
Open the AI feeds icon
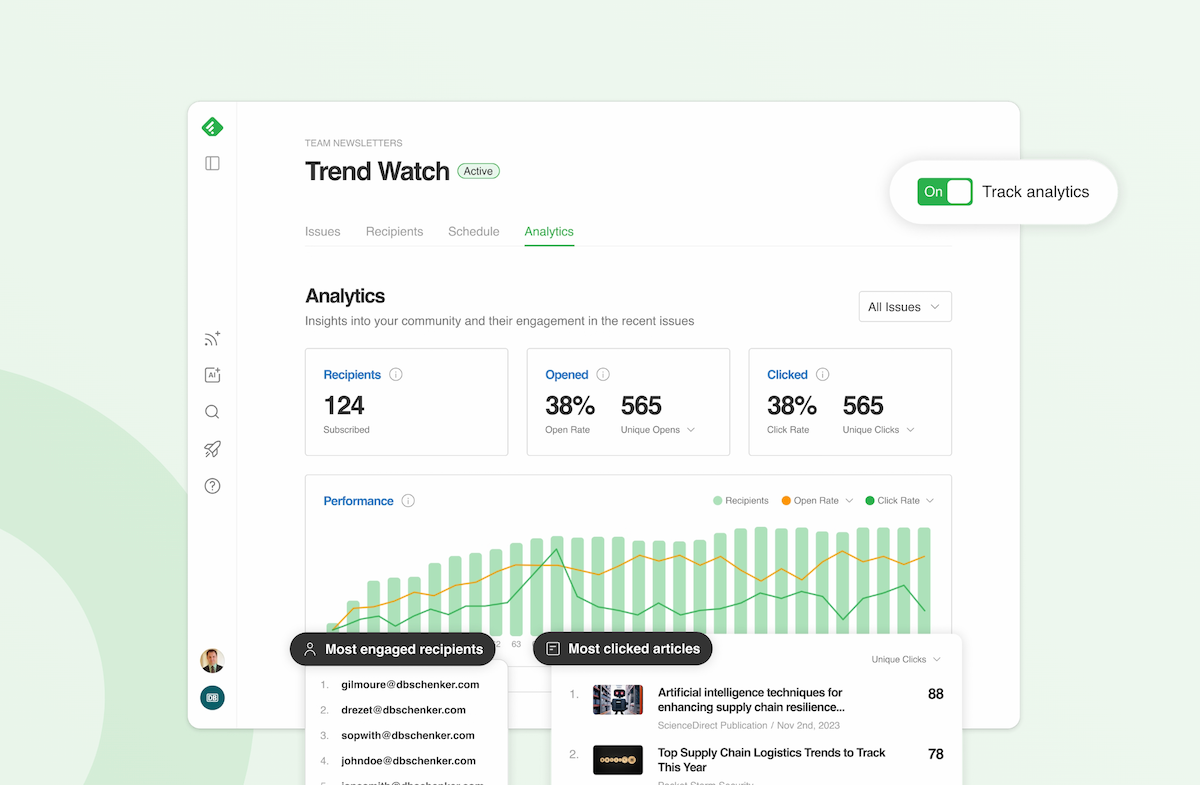click(212, 375)
